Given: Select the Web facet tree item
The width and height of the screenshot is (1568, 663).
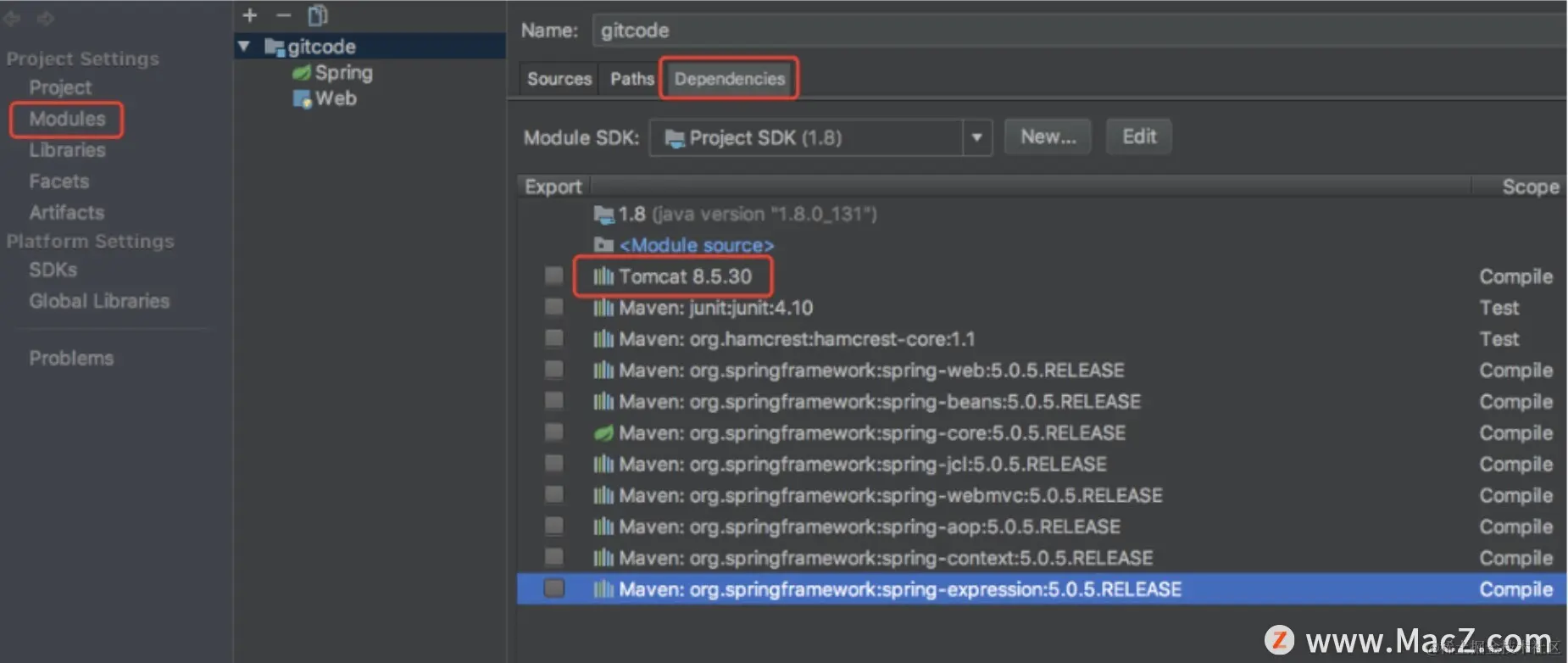Looking at the screenshot, I should [336, 99].
